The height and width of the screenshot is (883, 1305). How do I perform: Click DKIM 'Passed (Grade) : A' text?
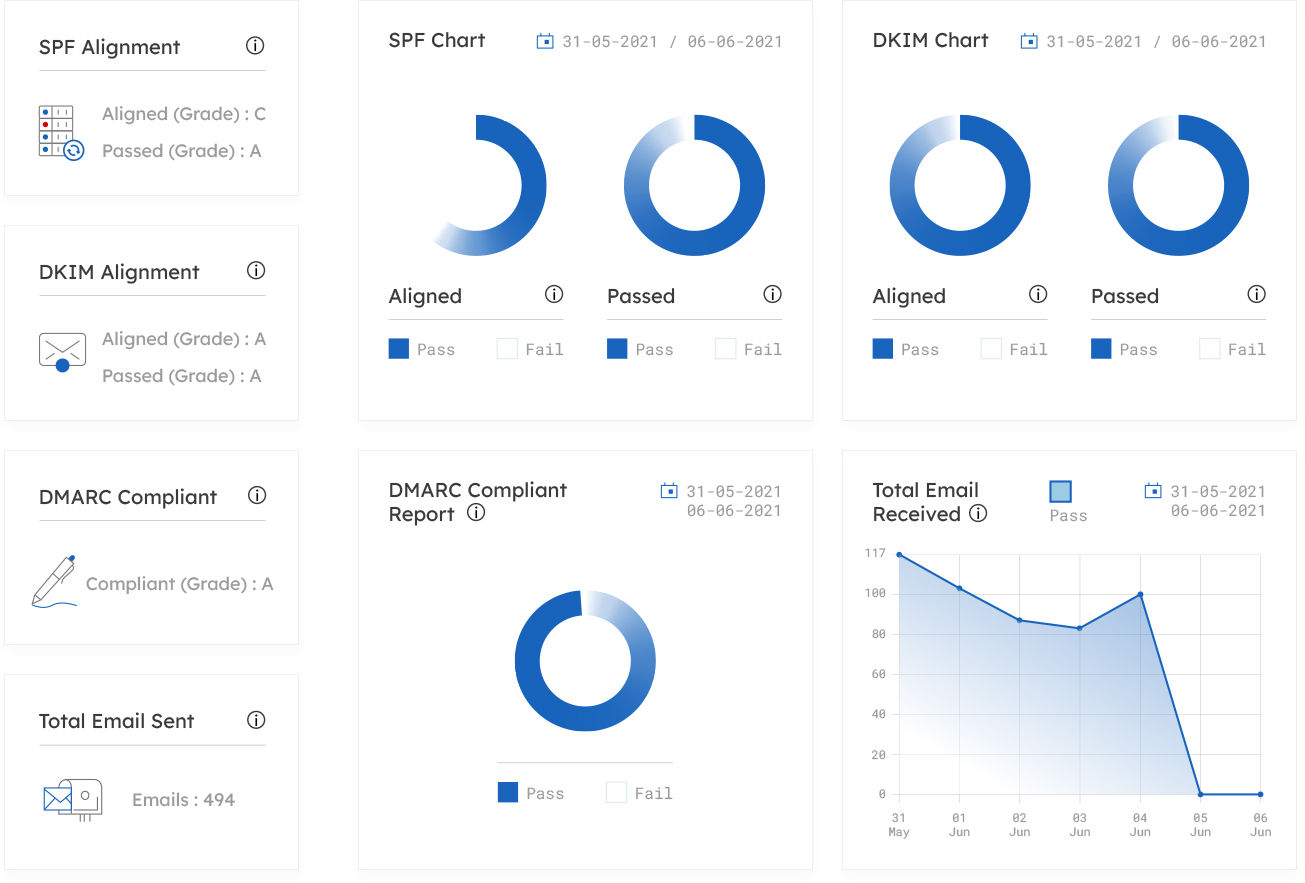(182, 376)
